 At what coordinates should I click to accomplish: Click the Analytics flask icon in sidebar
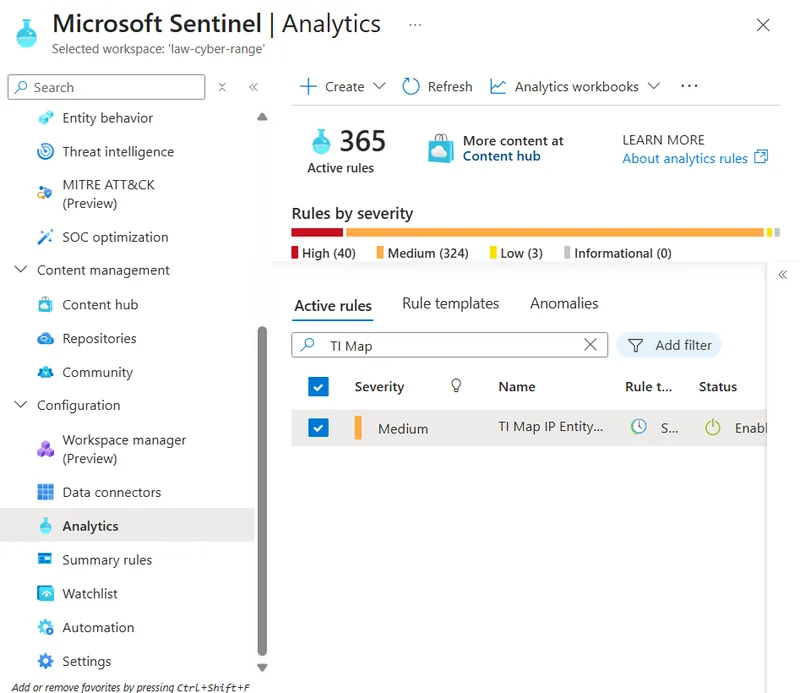click(45, 526)
